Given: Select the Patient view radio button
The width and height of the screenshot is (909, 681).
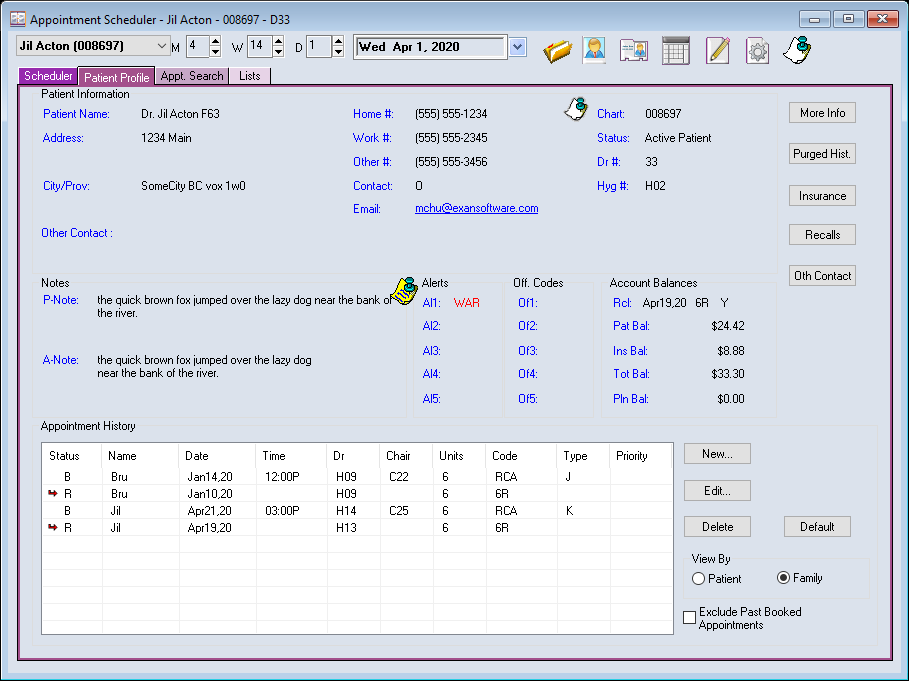Looking at the screenshot, I should [x=698, y=578].
